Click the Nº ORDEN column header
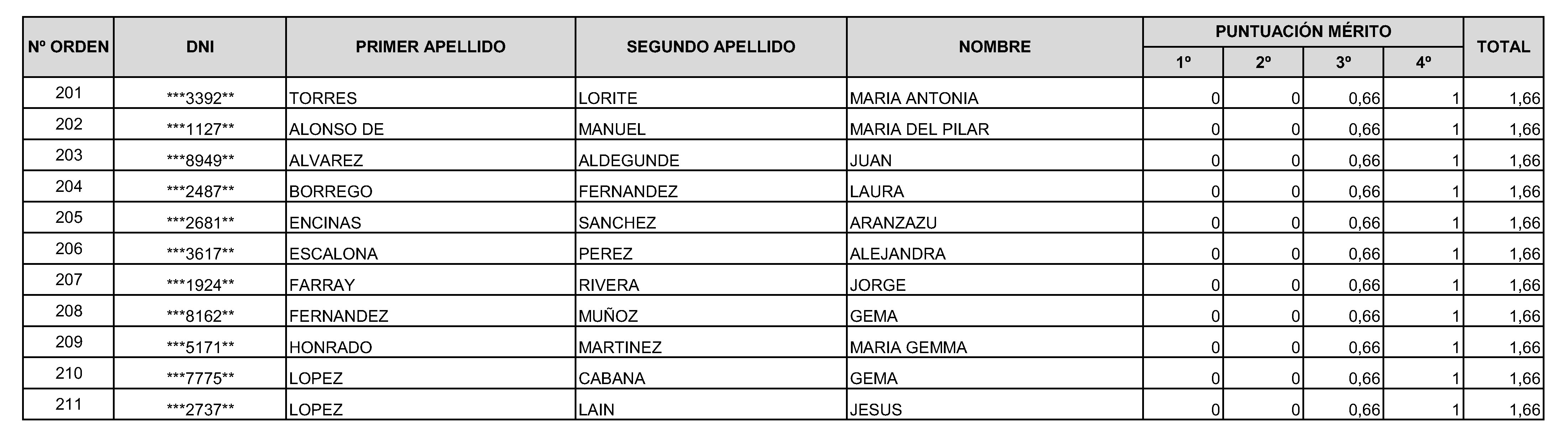 68,47
